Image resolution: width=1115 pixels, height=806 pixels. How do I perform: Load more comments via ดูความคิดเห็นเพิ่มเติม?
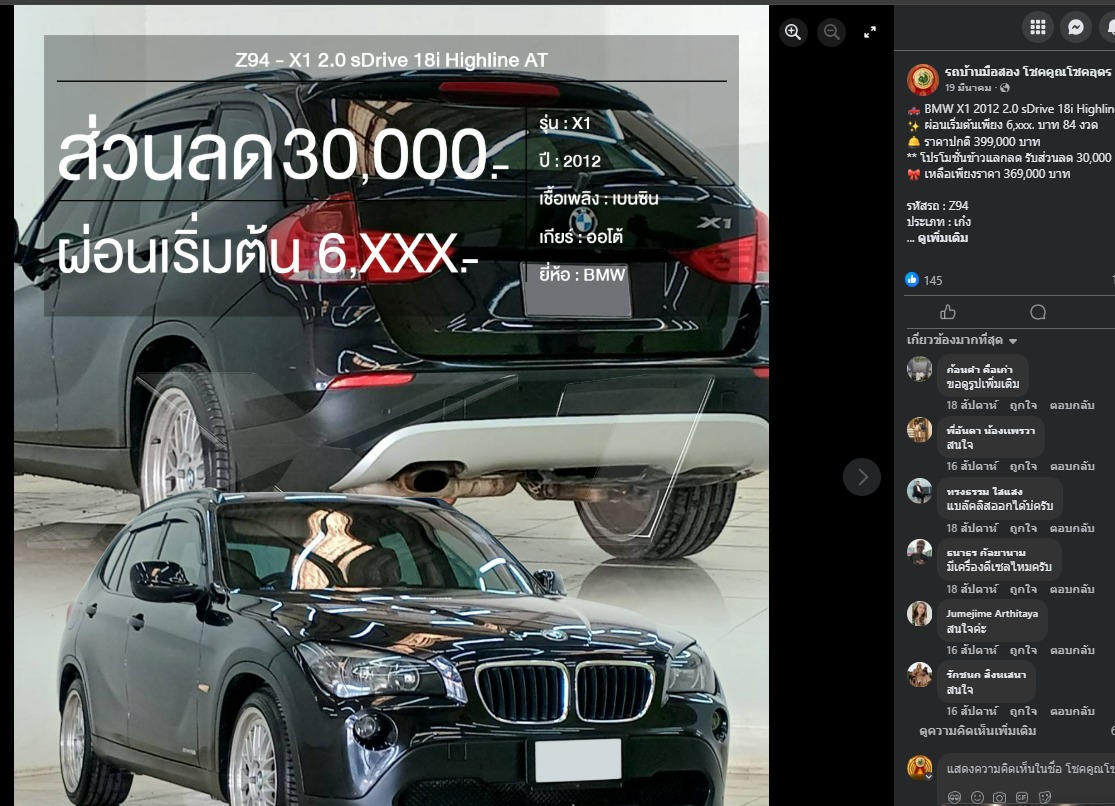977,731
